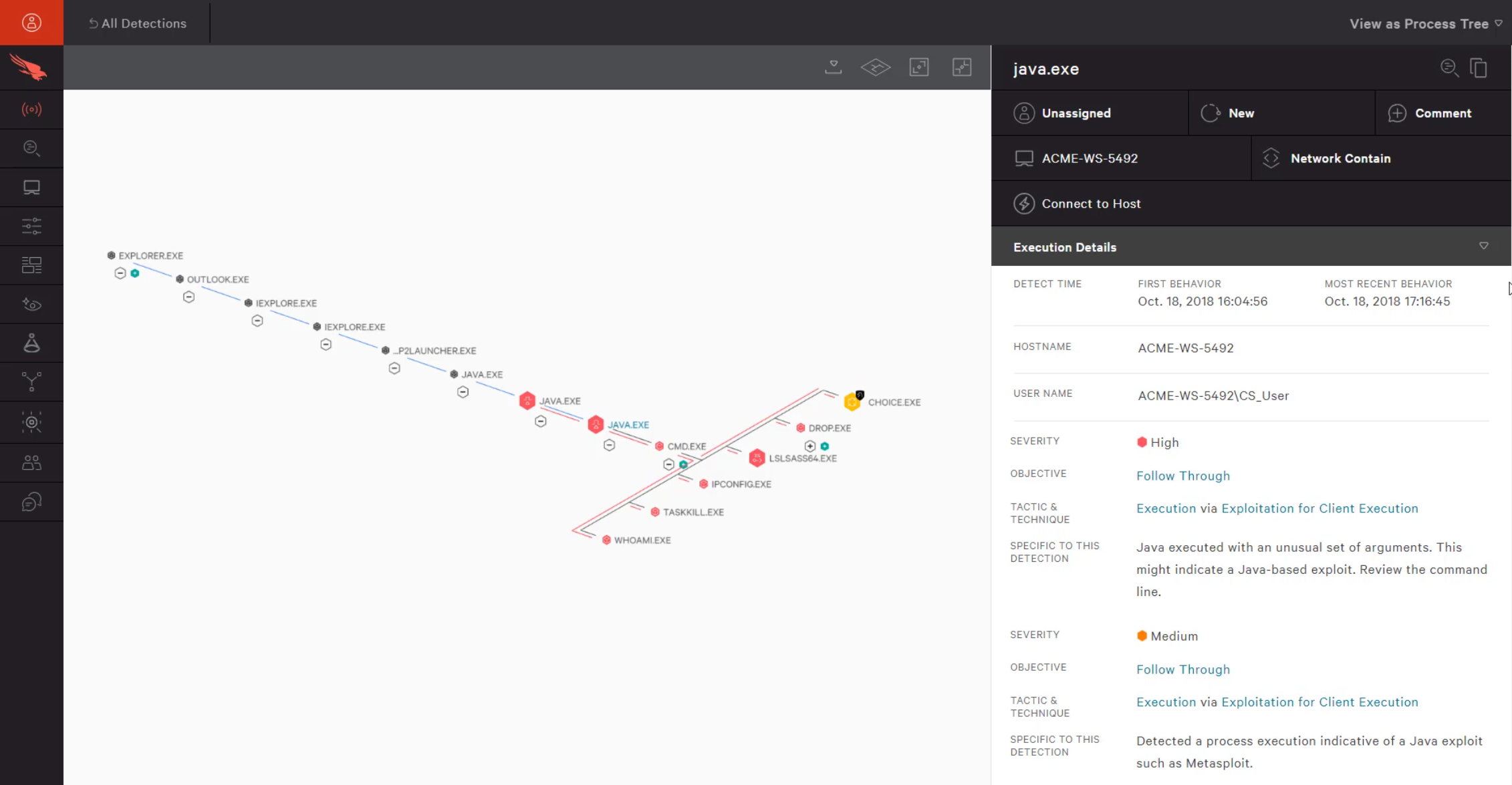Viewport: 1512px width, 785px height.
Task: Click the CrowdStrike falcon logo icon
Action: point(29,68)
